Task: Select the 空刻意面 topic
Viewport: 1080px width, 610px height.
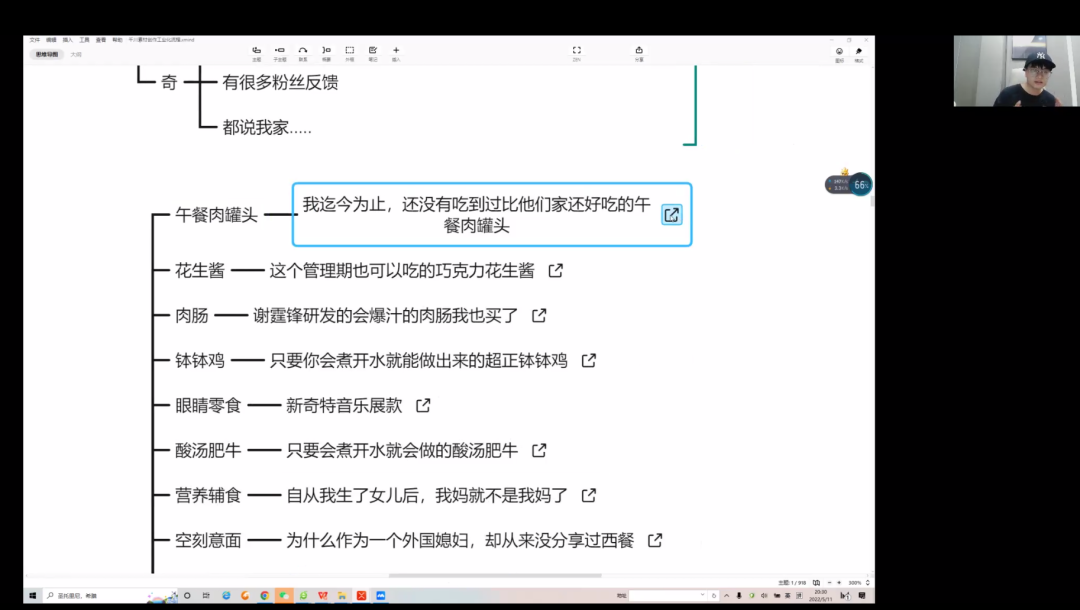Action: tap(208, 540)
